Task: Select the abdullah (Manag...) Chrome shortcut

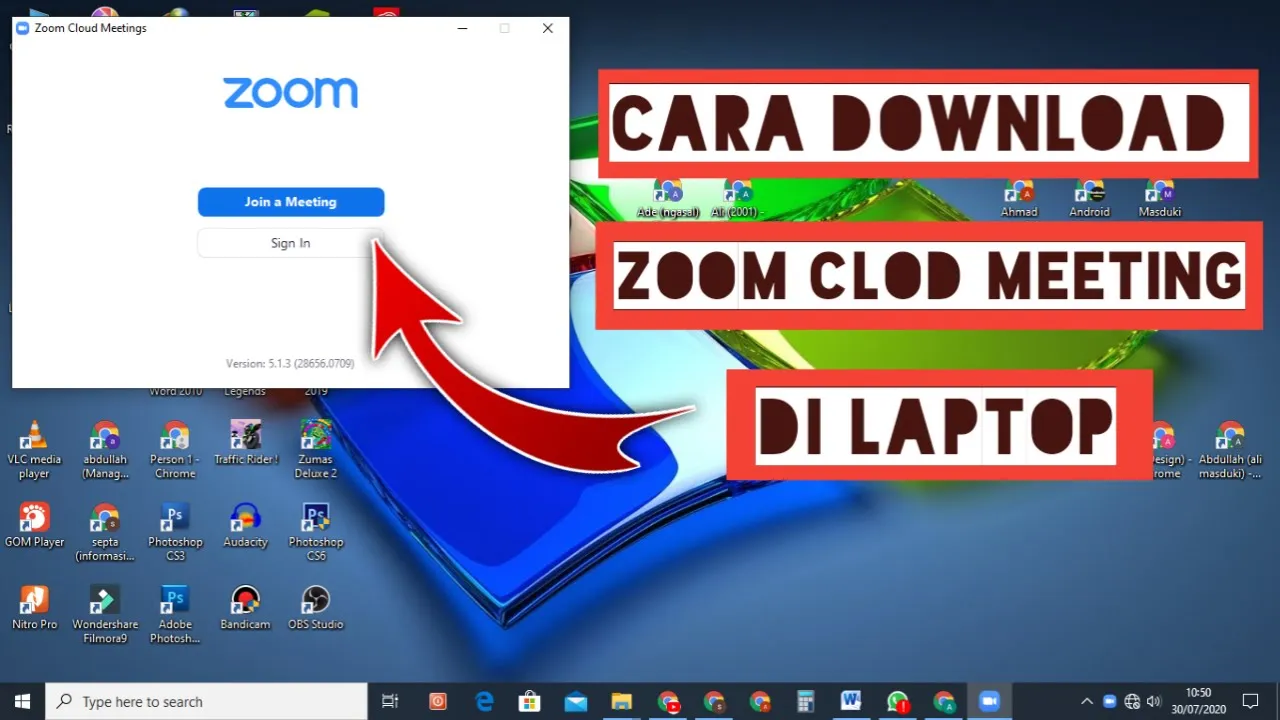Action: tap(105, 450)
